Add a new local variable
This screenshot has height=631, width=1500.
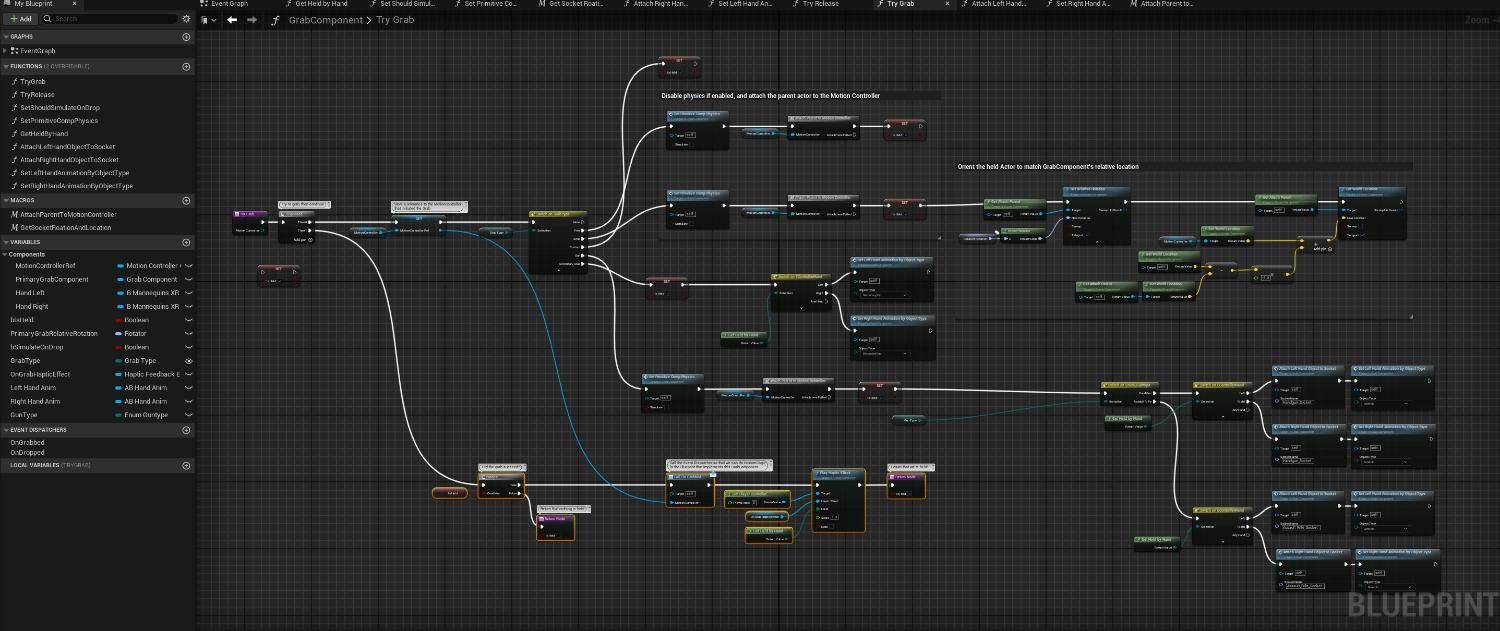[x=186, y=465]
